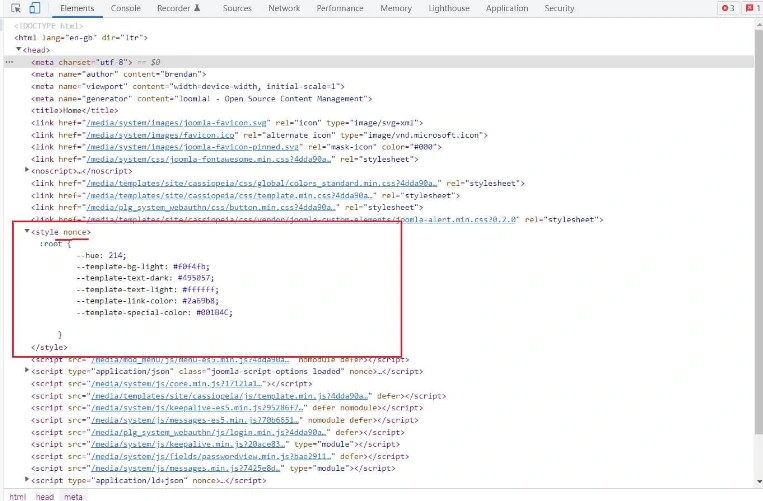The image size is (763, 501).
Task: Open the core.min.js script link
Action: [178, 384]
